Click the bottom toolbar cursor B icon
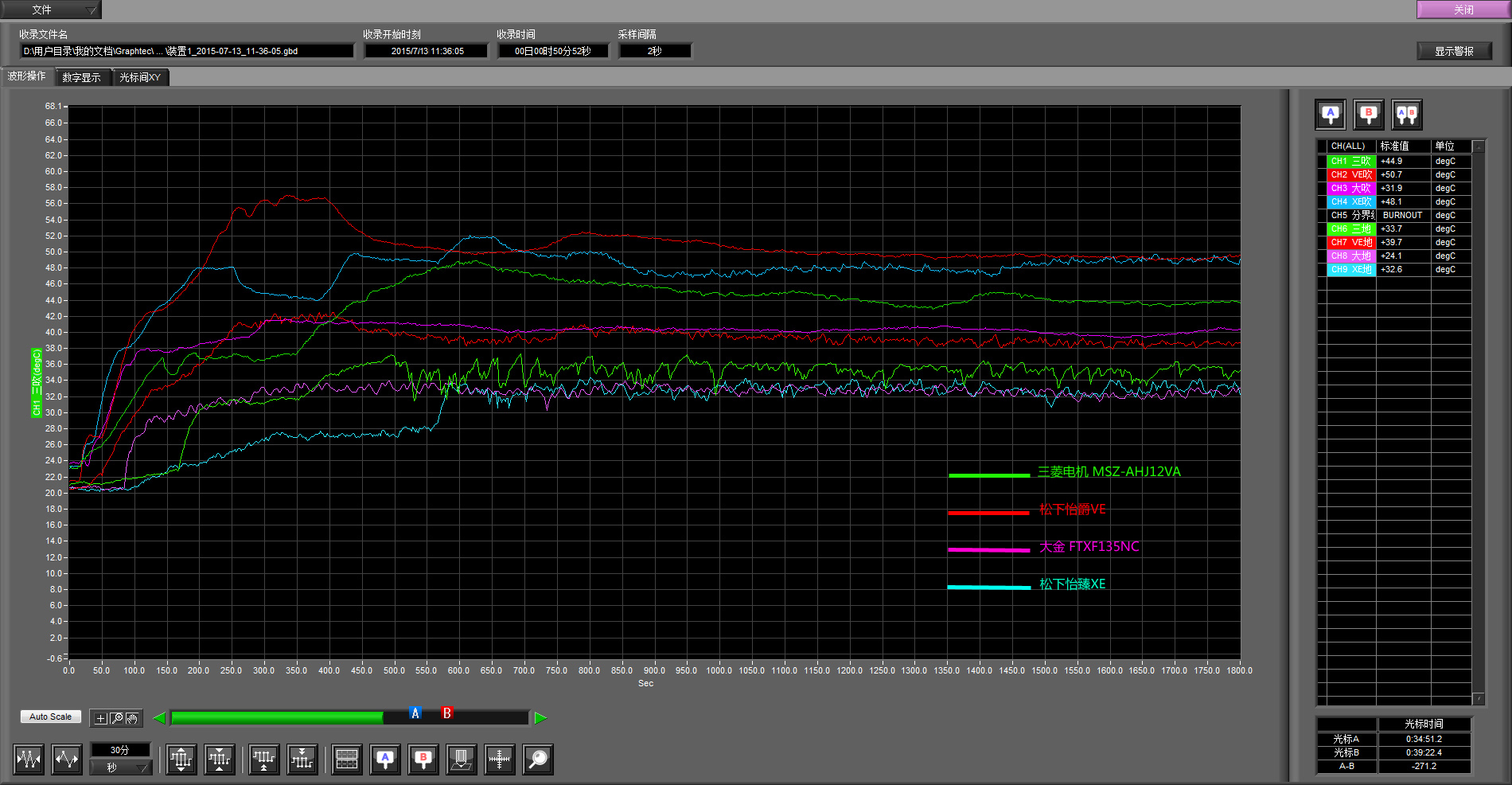 point(423,760)
